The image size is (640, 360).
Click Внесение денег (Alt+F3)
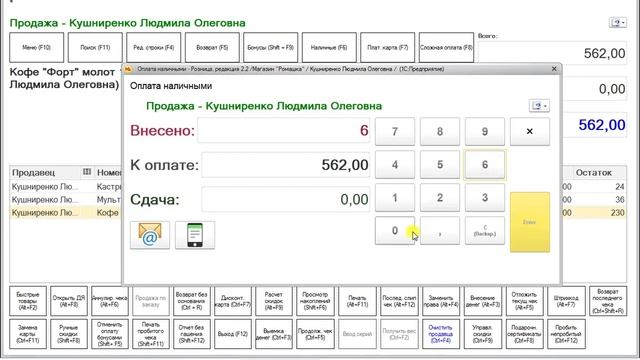click(482, 301)
